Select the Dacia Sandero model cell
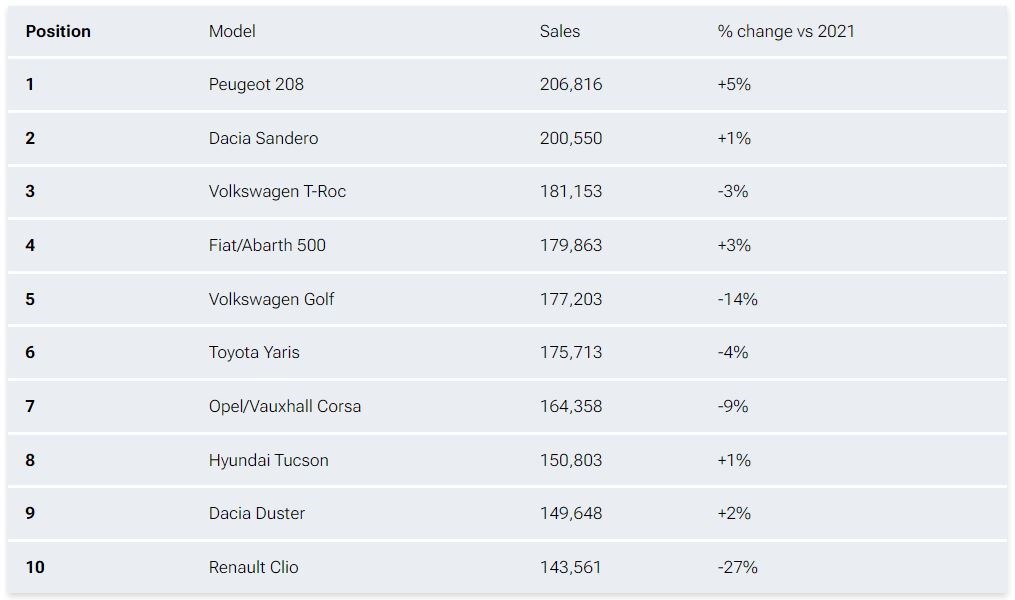1015x600 pixels. (x=263, y=138)
